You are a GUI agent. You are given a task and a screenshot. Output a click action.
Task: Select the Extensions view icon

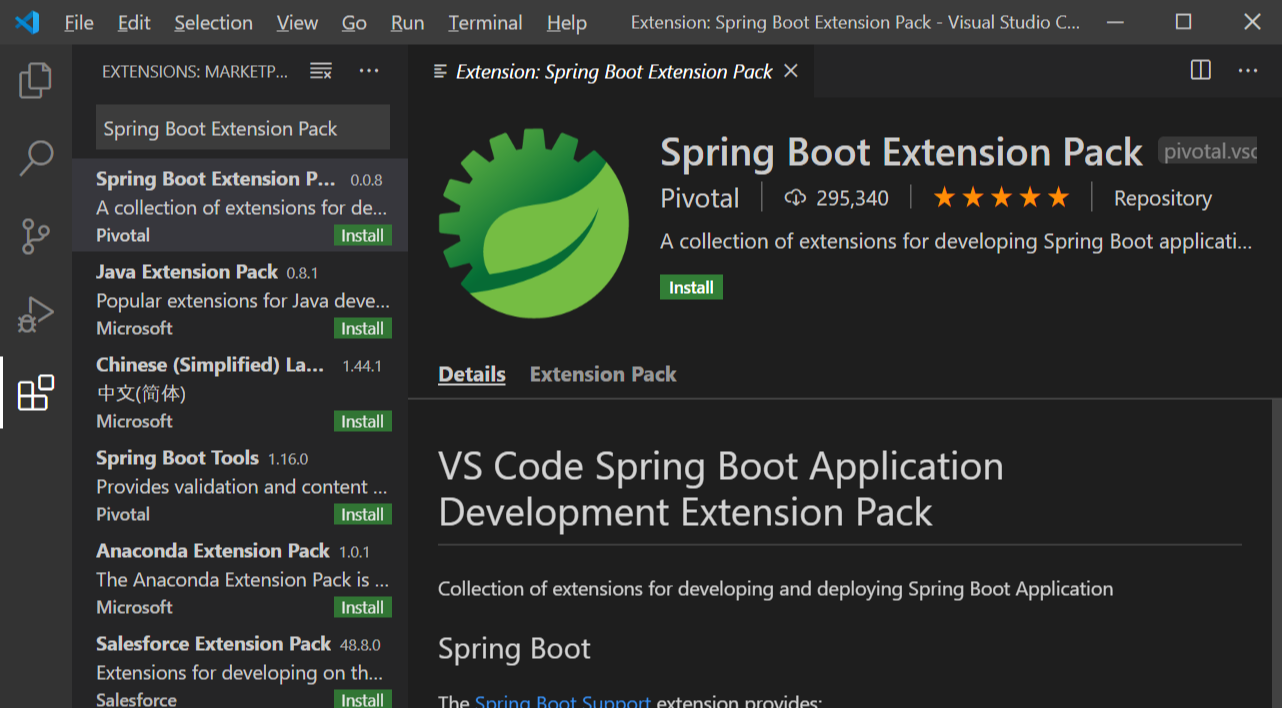(x=36, y=393)
